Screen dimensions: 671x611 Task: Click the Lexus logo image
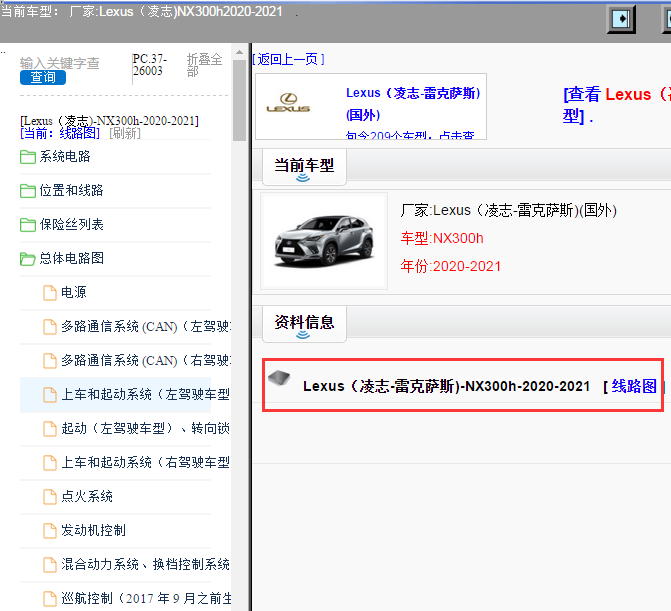pos(288,103)
